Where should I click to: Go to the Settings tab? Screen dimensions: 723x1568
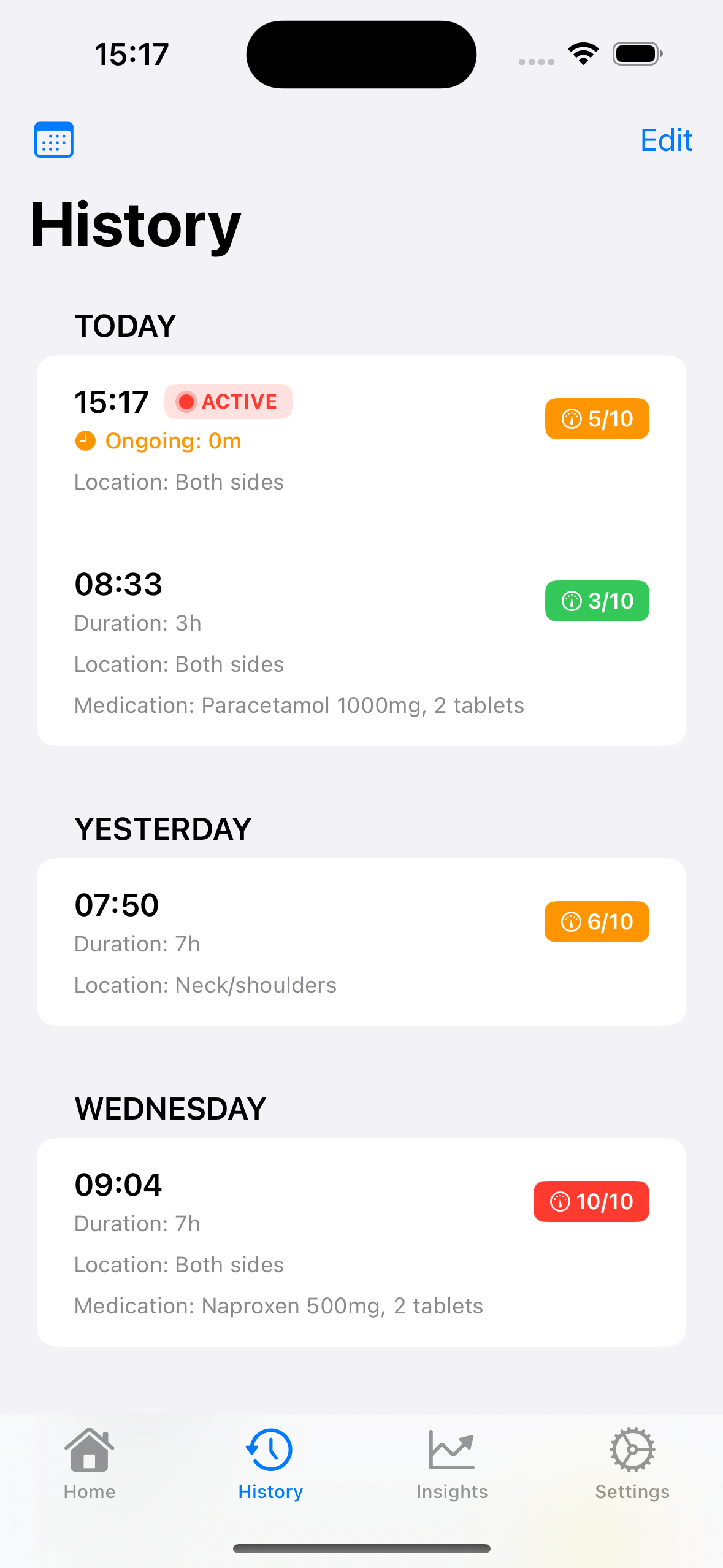[x=632, y=1464]
